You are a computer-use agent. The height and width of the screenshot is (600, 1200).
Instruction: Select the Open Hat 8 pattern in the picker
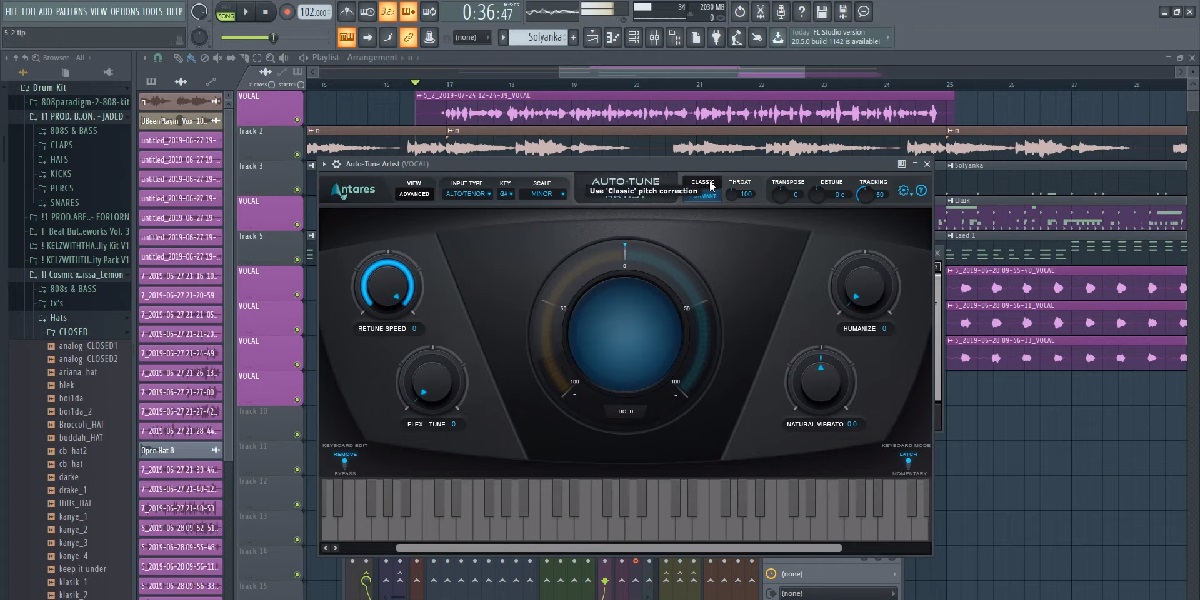tap(180, 450)
